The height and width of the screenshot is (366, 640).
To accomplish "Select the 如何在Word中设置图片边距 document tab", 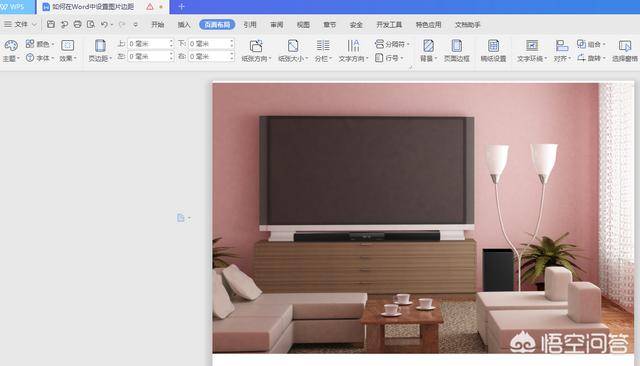I will click(93, 7).
